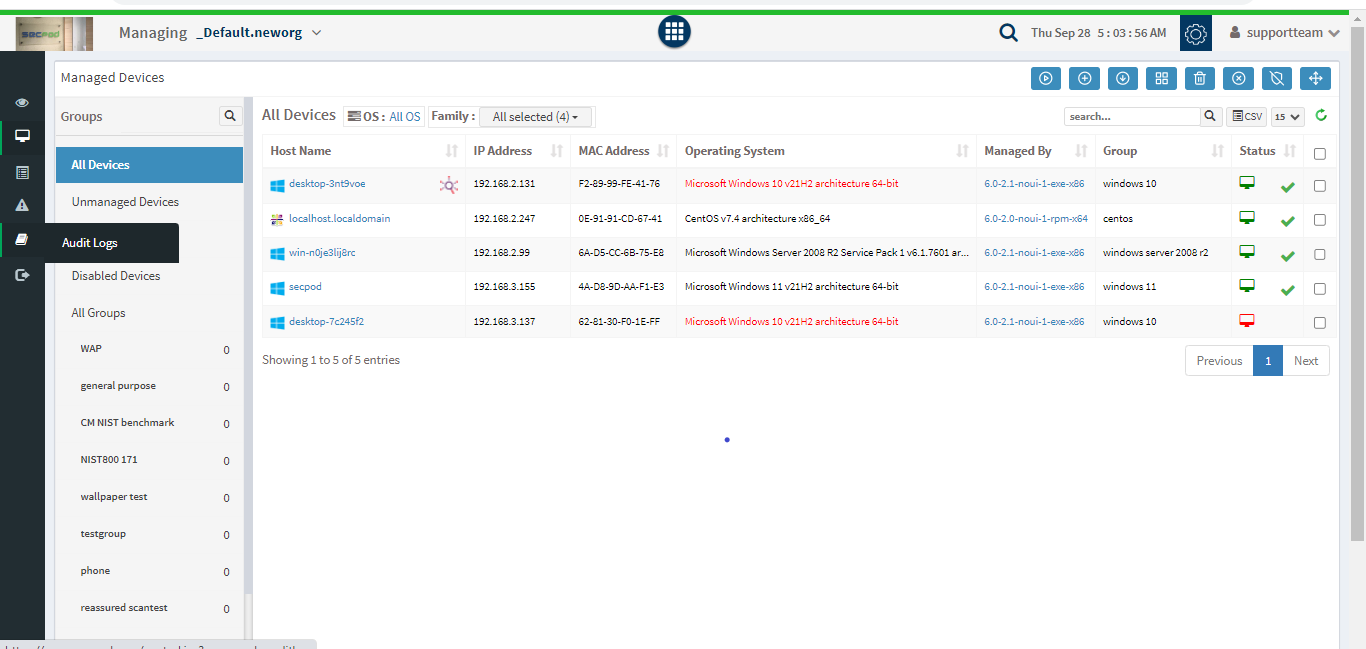Tick checkbox for localhost.localdomain row

tap(1320, 220)
